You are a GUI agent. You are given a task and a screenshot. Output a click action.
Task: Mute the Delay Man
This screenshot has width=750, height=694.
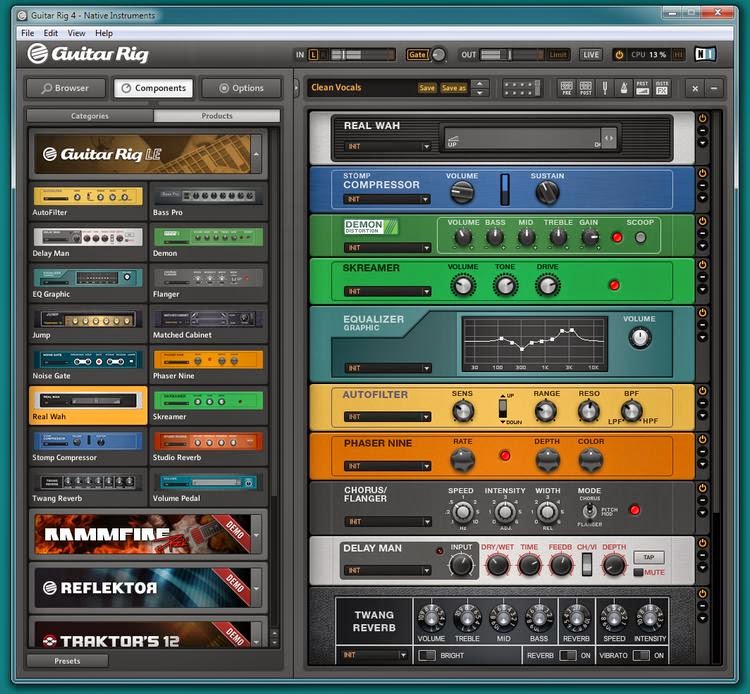[639, 573]
